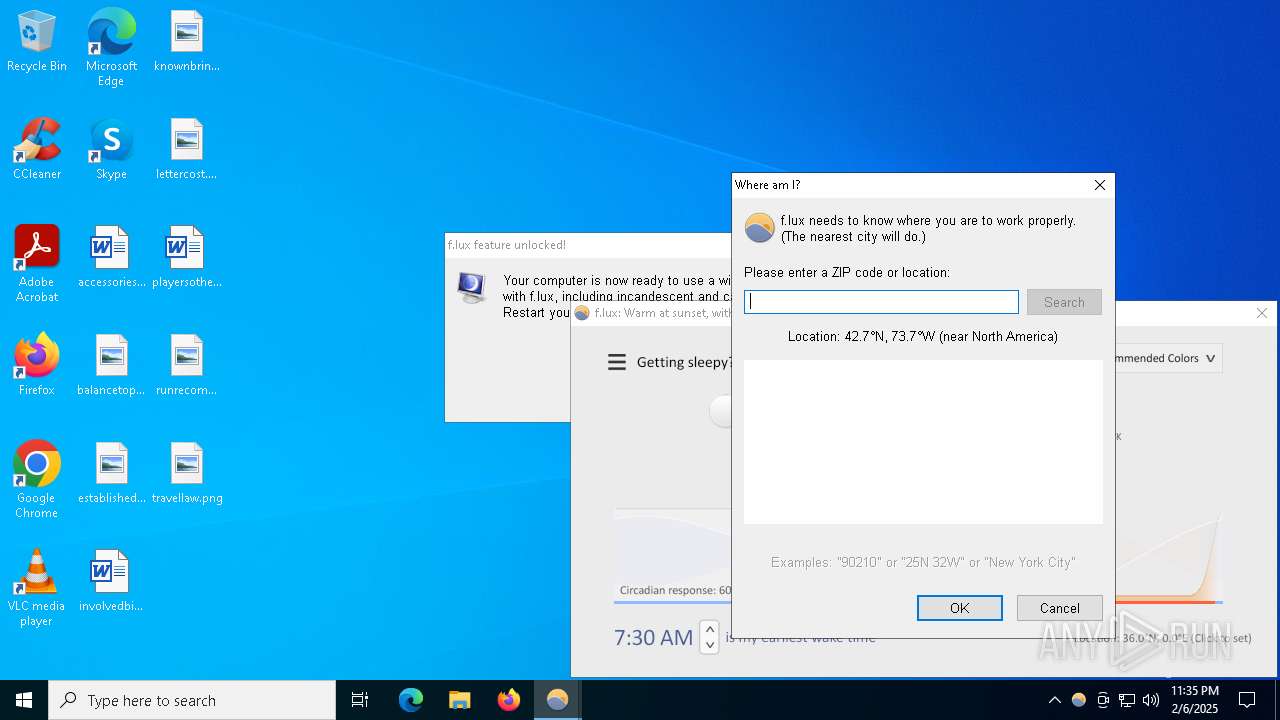1280x720 pixels.
Task: Open Adobe Acrobat shortcut
Action: coord(37,265)
